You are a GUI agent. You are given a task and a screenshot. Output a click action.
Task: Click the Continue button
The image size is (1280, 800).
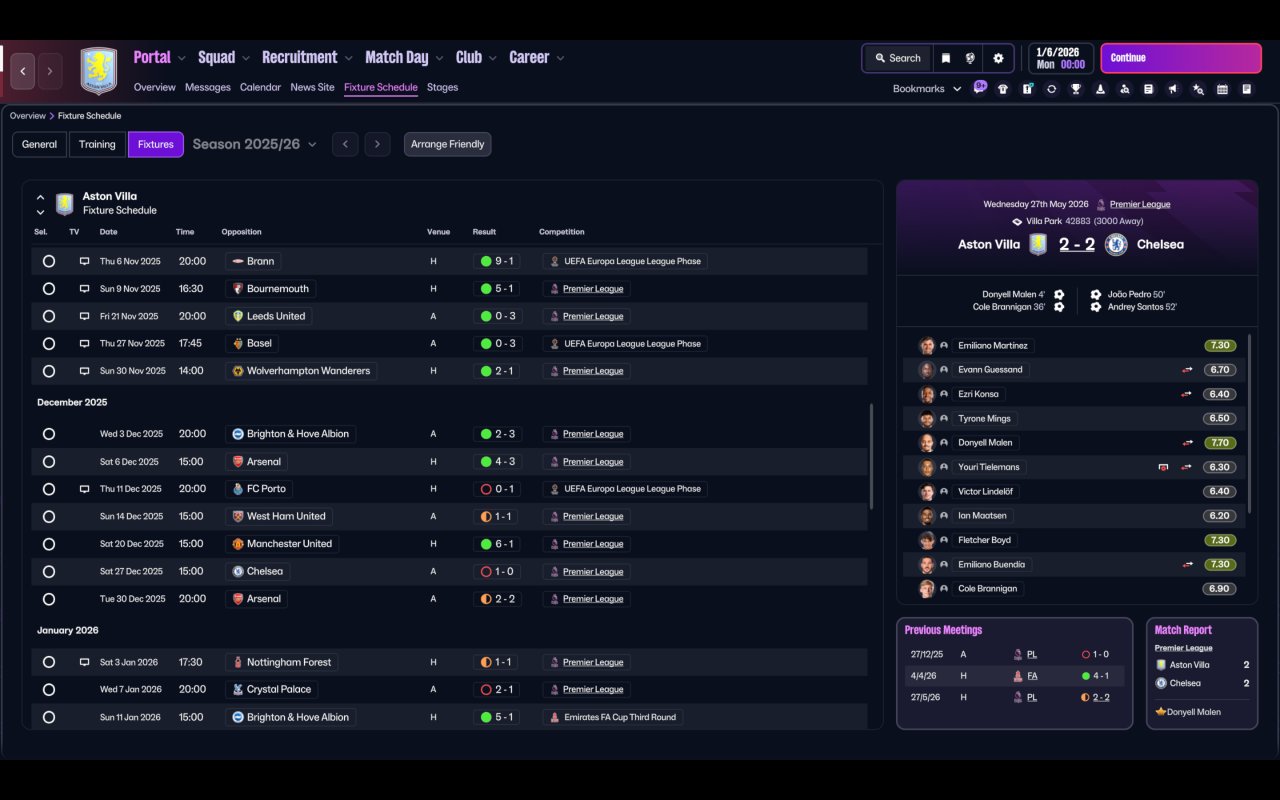click(x=1181, y=58)
